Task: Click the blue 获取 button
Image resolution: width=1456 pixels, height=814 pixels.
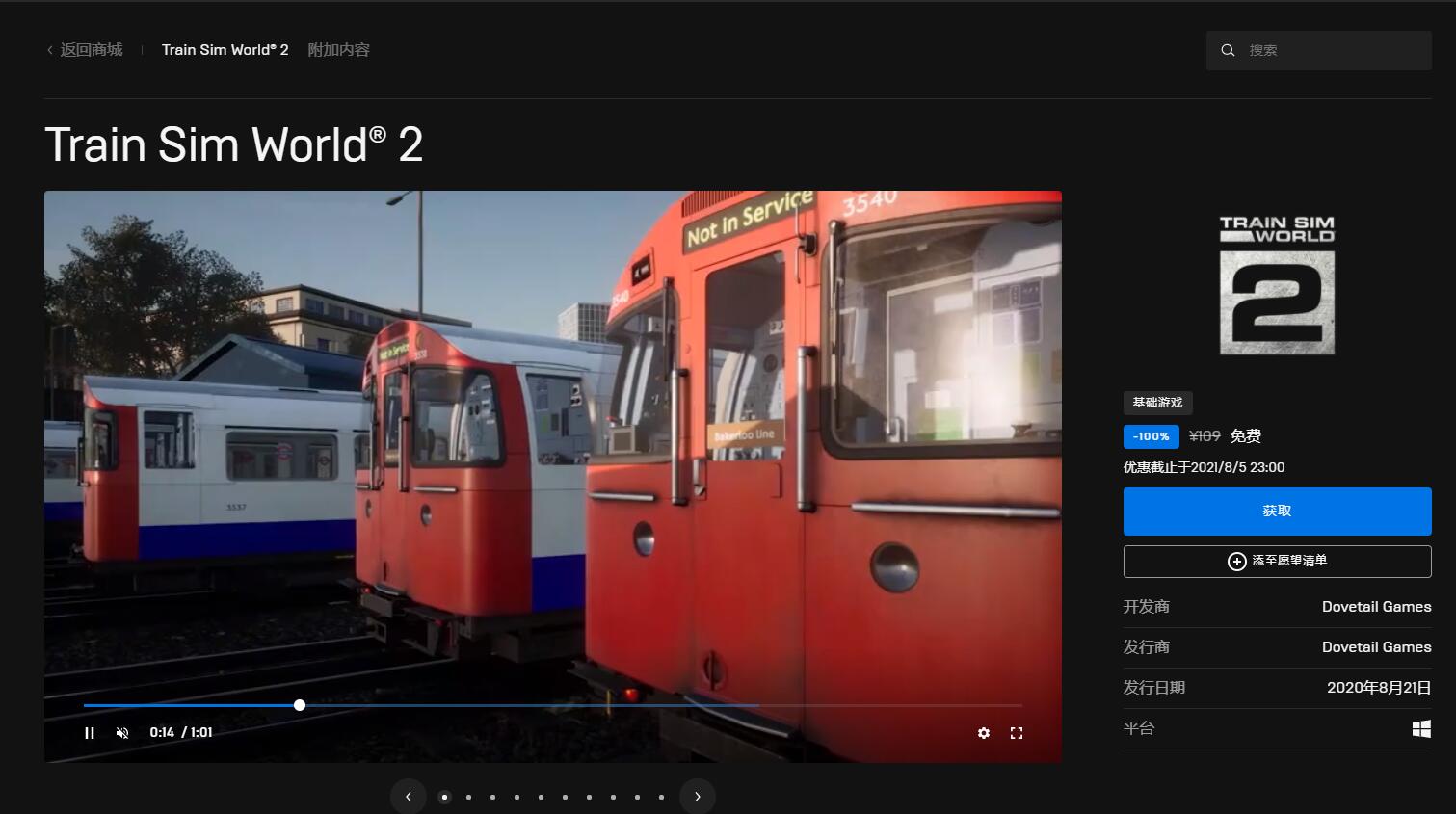Action: click(x=1278, y=512)
